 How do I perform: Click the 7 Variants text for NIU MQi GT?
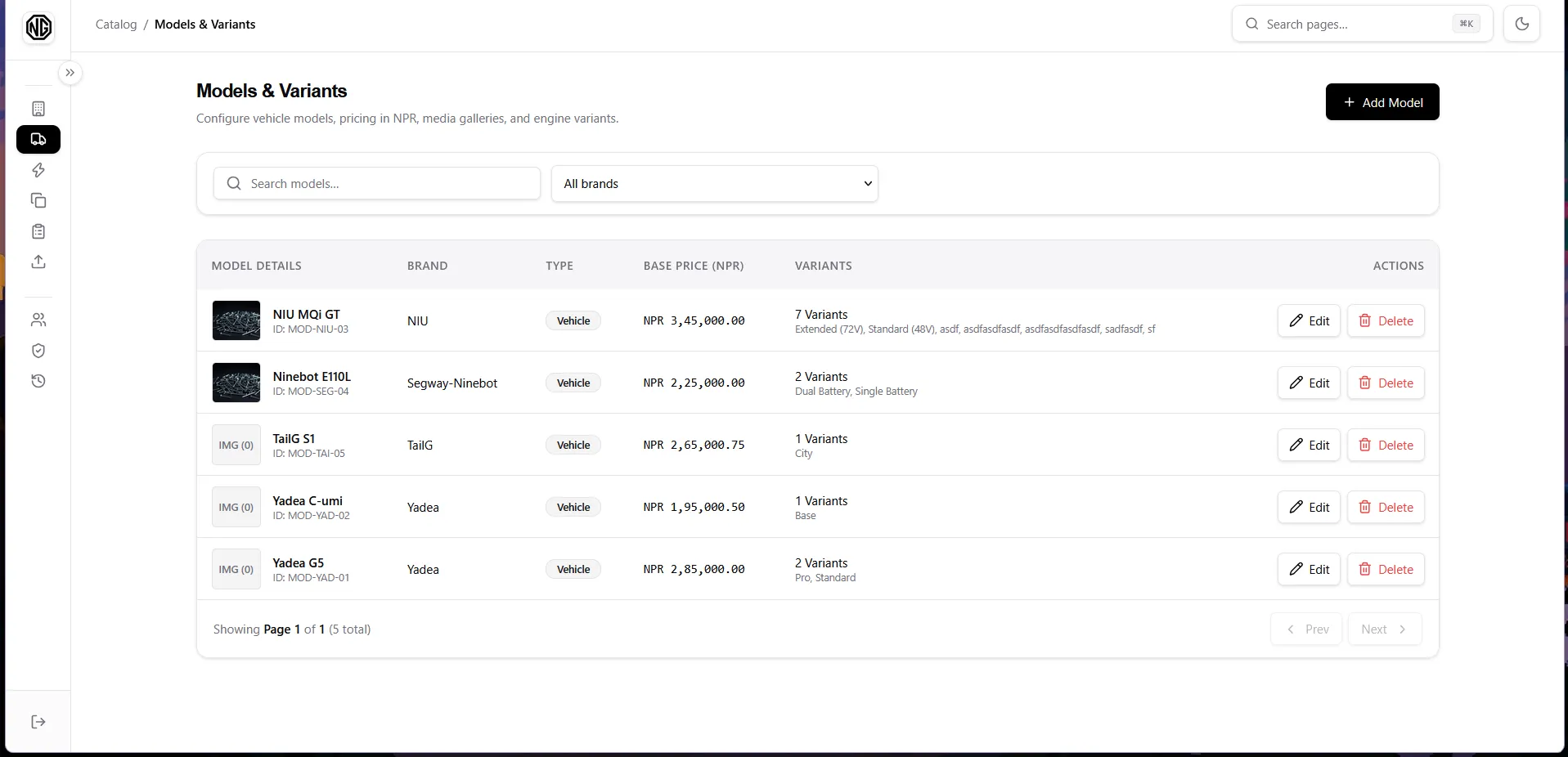[821, 315]
